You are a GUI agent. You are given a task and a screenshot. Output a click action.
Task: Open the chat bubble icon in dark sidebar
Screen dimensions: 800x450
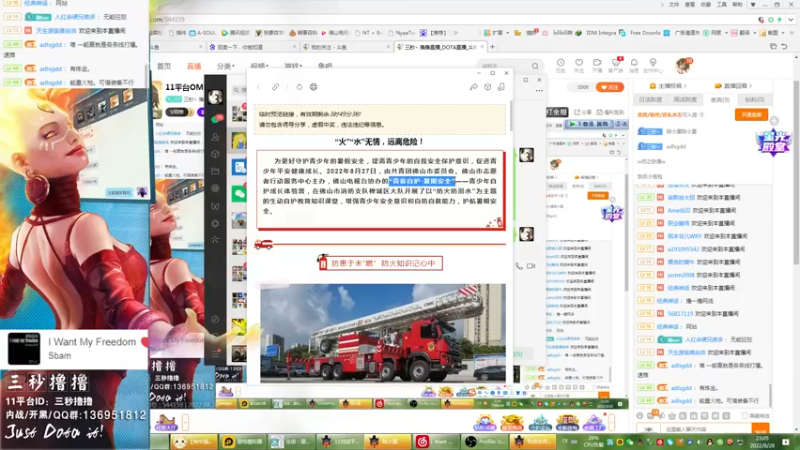(216, 119)
